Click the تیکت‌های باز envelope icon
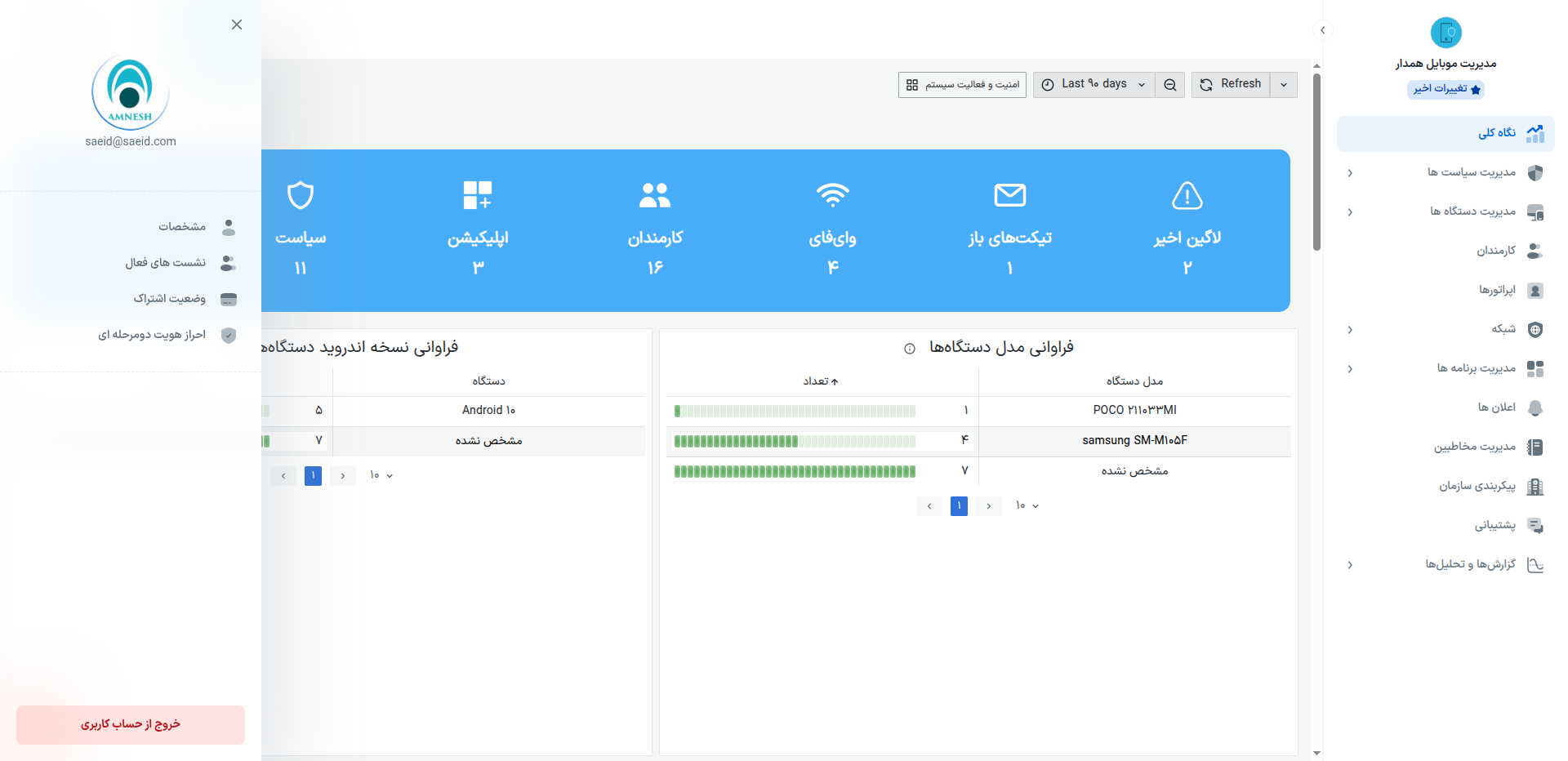The width and height of the screenshot is (1568, 761). click(x=1009, y=195)
